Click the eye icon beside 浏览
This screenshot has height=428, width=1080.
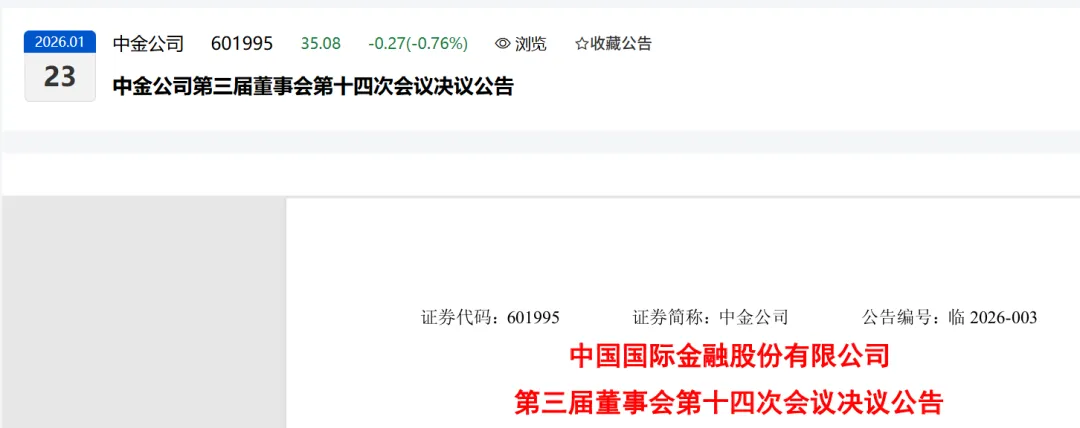click(503, 44)
